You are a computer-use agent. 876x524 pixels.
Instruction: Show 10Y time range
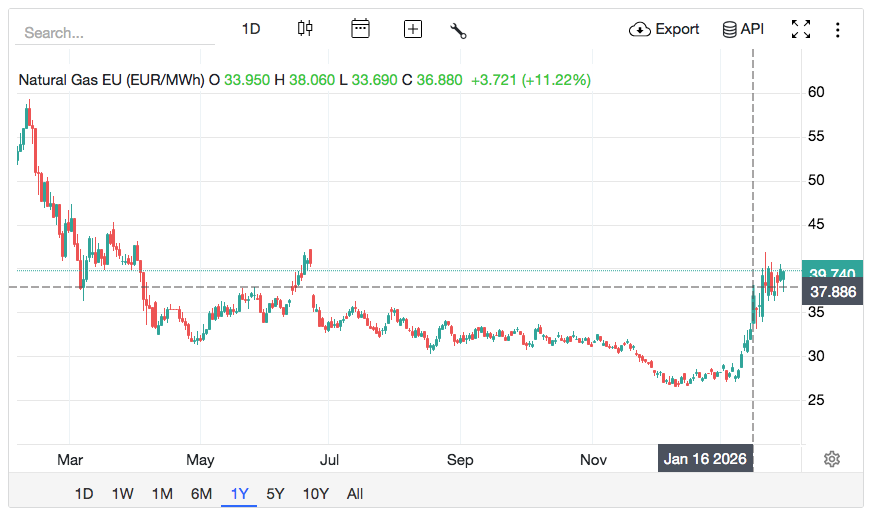click(315, 493)
